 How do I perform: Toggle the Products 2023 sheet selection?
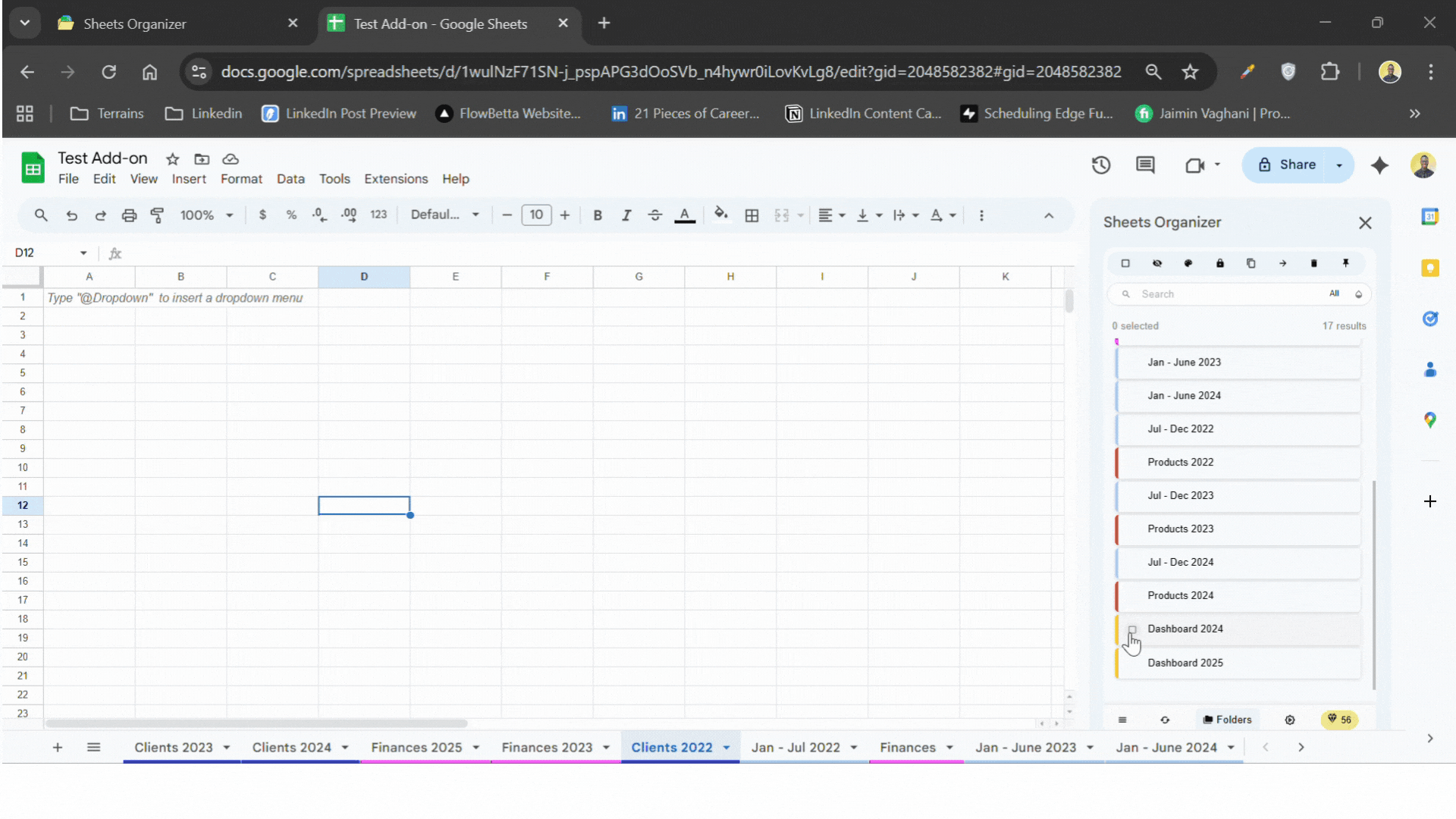coord(1238,529)
